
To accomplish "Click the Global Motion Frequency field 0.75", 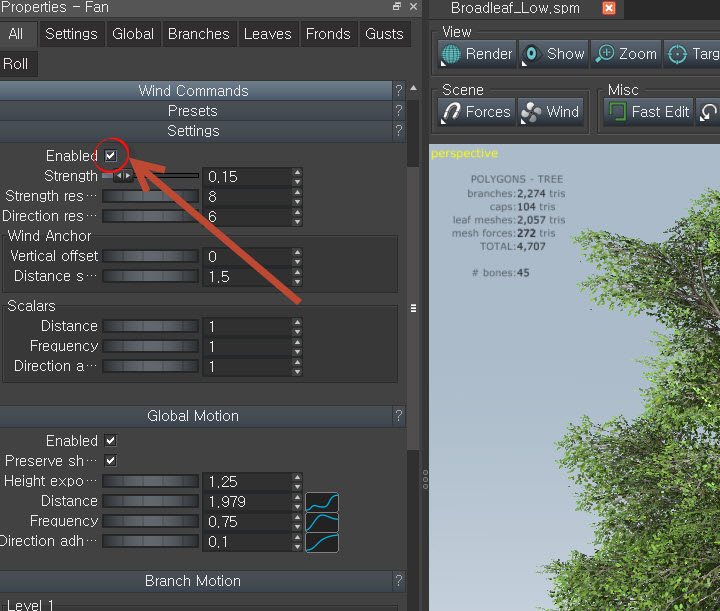I will point(247,522).
